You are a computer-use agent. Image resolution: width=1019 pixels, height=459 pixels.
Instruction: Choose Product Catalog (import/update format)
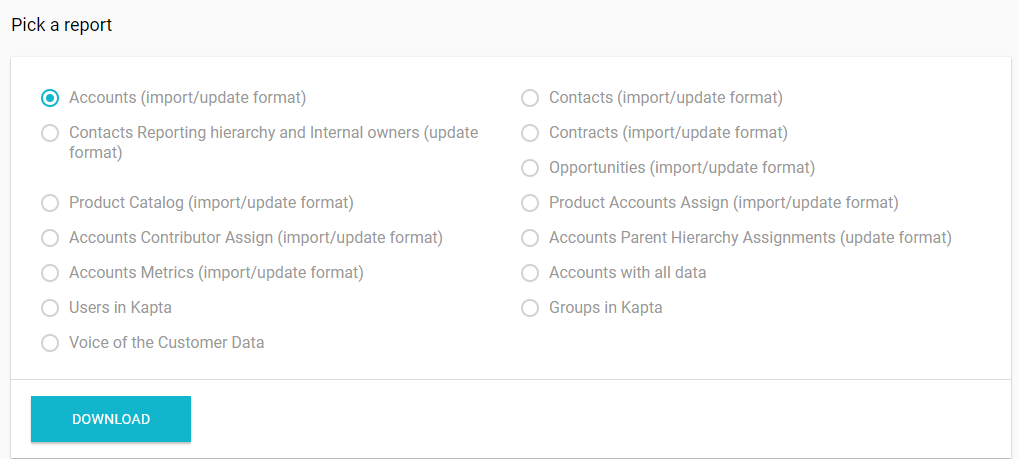50,203
